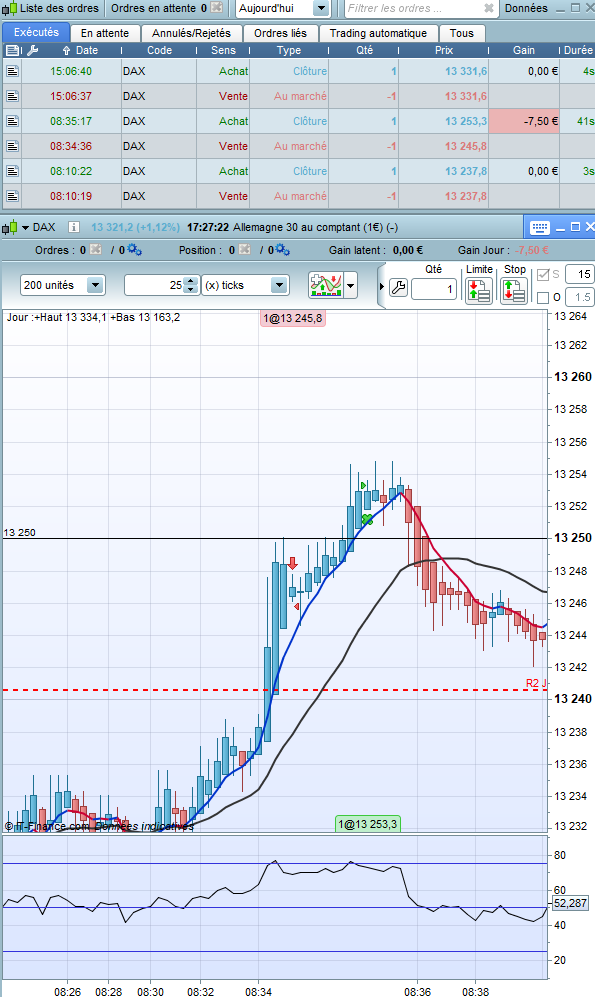Open the (x) ticks timeframe dropdown
595x997 pixels.
pos(279,285)
